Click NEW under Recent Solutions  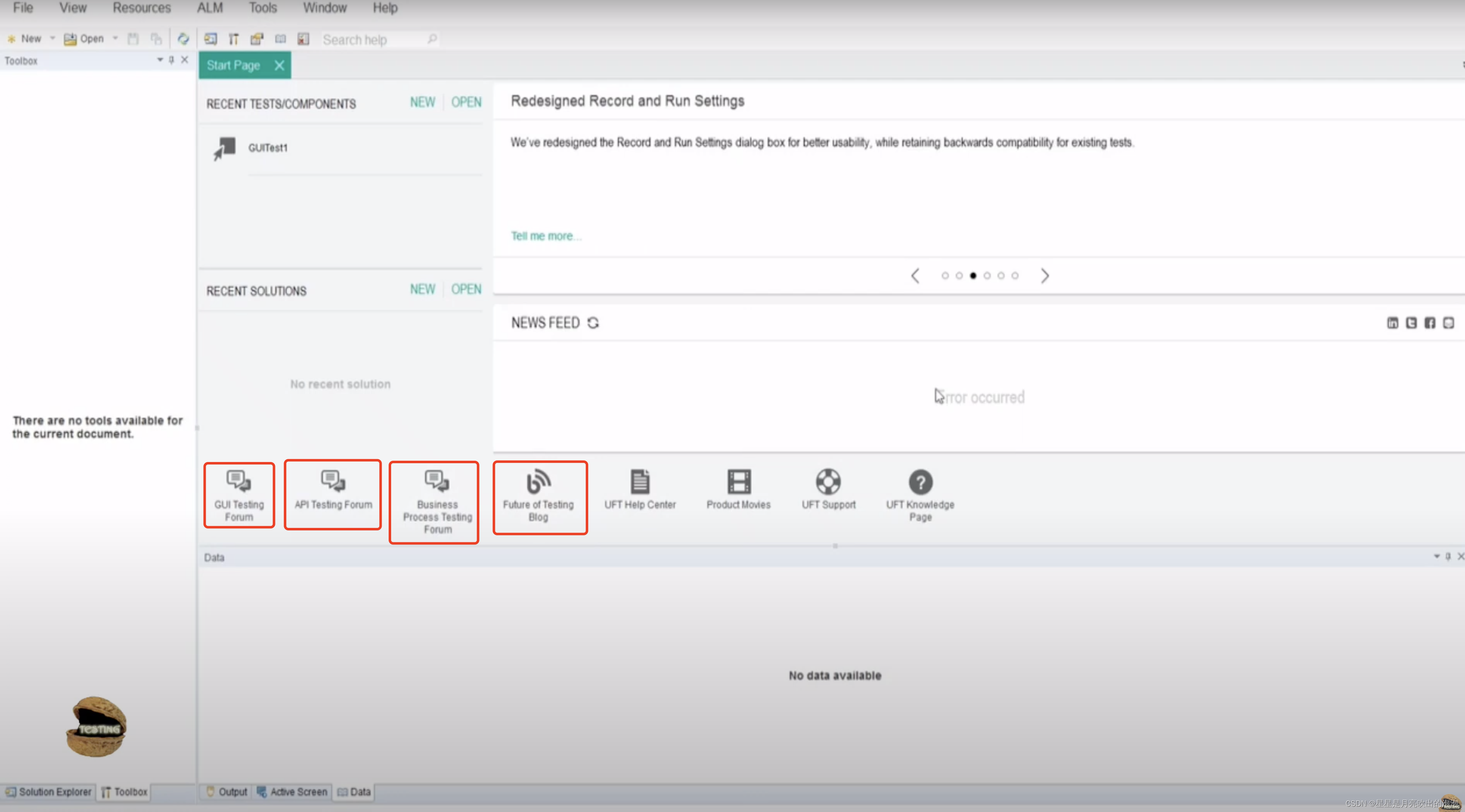pyautogui.click(x=423, y=289)
